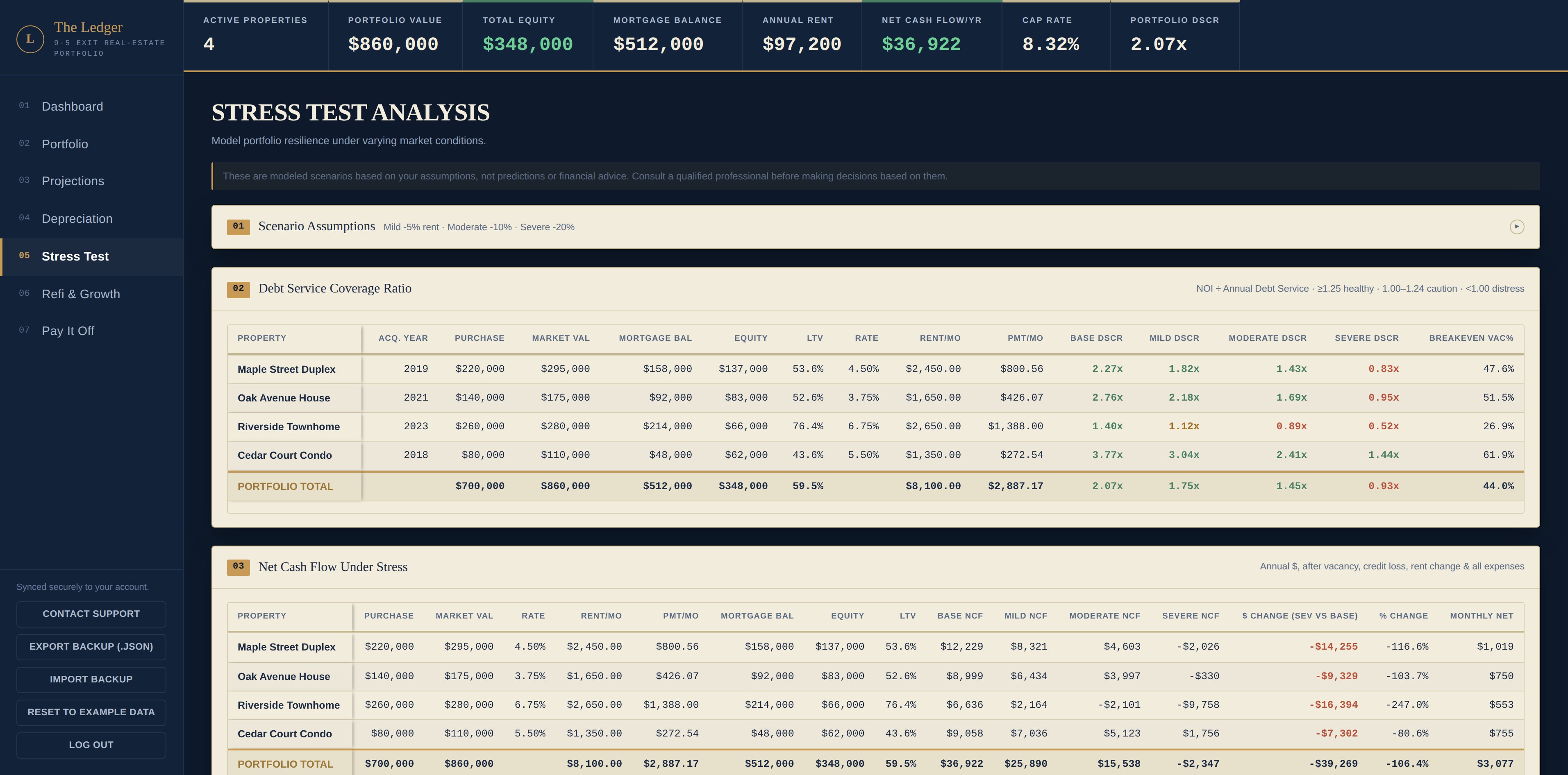The image size is (1568, 775).
Task: Click Oak Avenue House in DSCR table
Action: 284,398
